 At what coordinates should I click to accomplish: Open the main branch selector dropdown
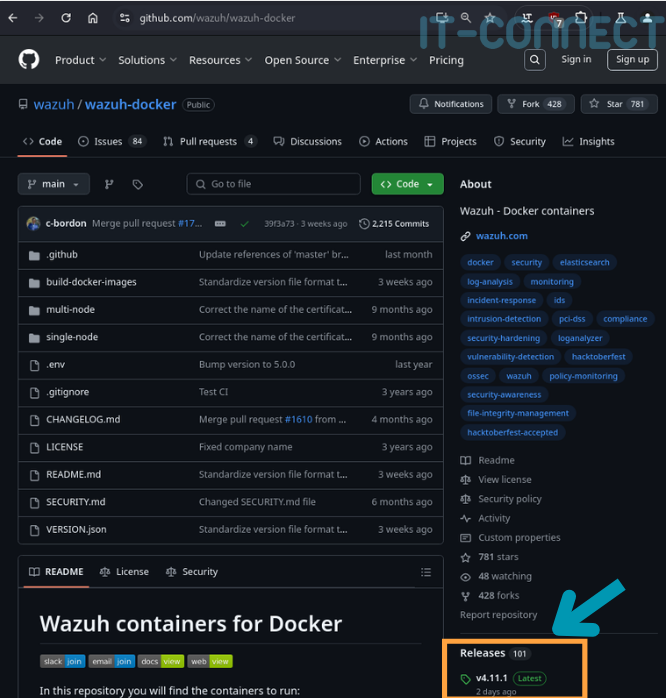point(54,184)
